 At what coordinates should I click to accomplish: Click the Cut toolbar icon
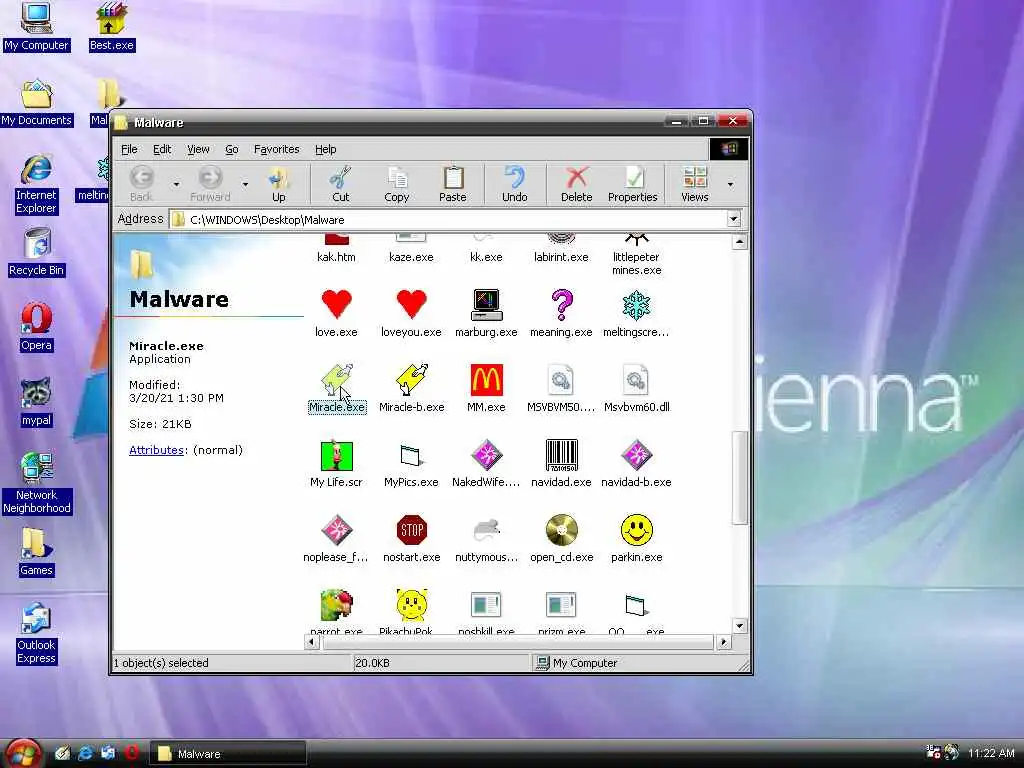click(340, 184)
